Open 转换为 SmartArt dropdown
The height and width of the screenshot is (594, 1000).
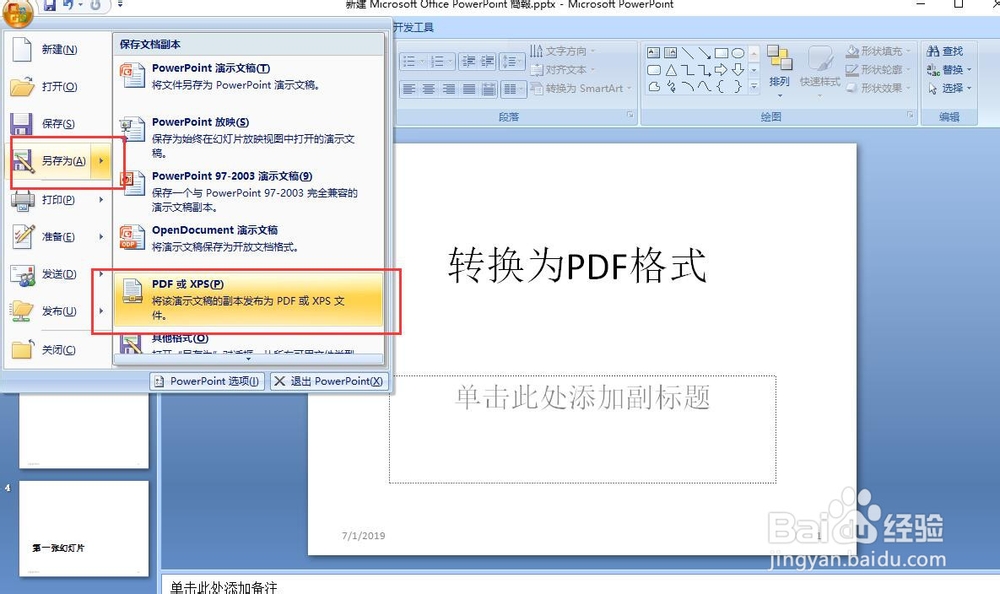[x=581, y=88]
